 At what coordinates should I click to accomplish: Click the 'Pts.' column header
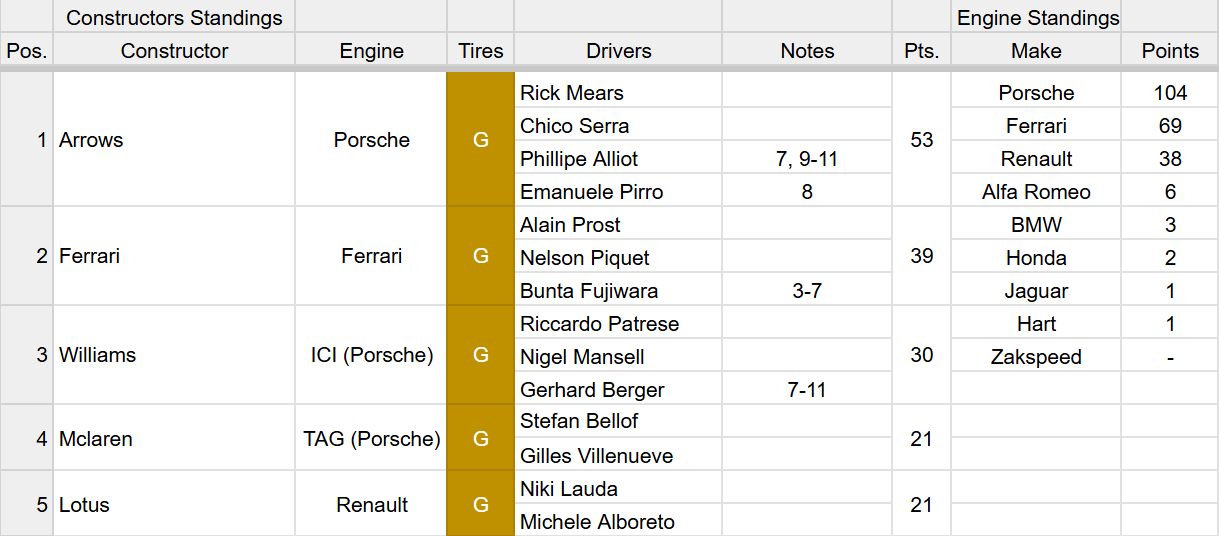921,50
